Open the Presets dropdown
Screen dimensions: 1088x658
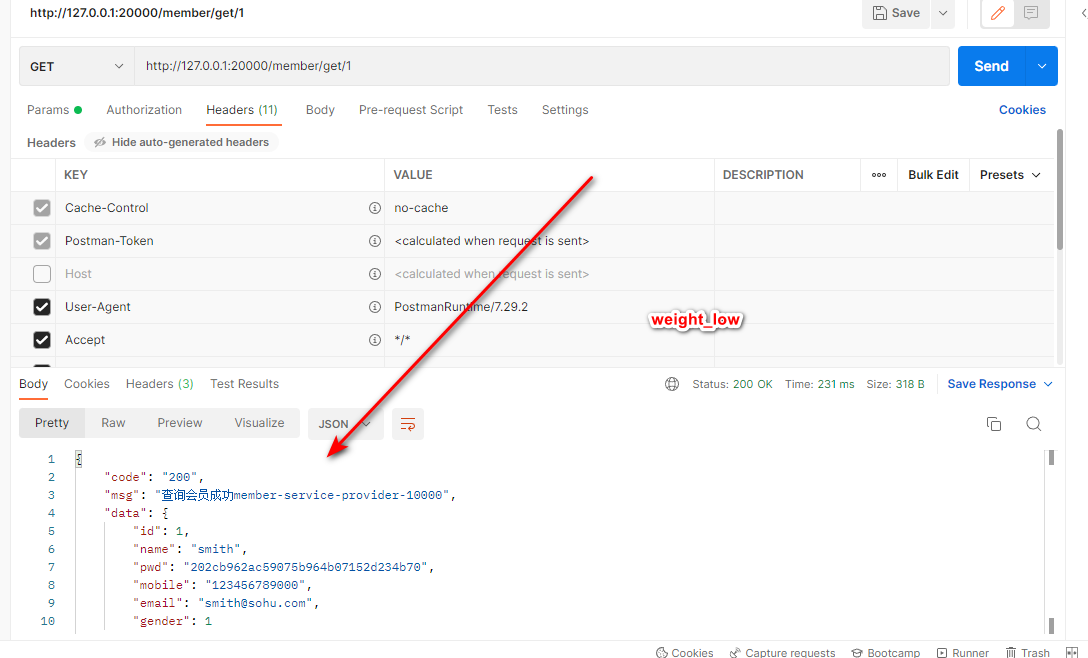[1010, 175]
